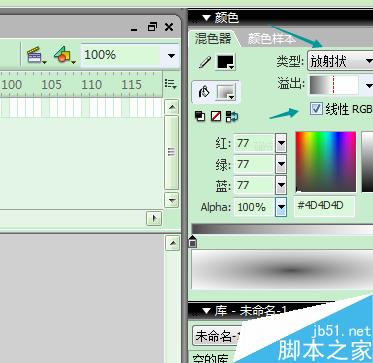Click timeline horizontal scroll right arrow

[x=154, y=218]
